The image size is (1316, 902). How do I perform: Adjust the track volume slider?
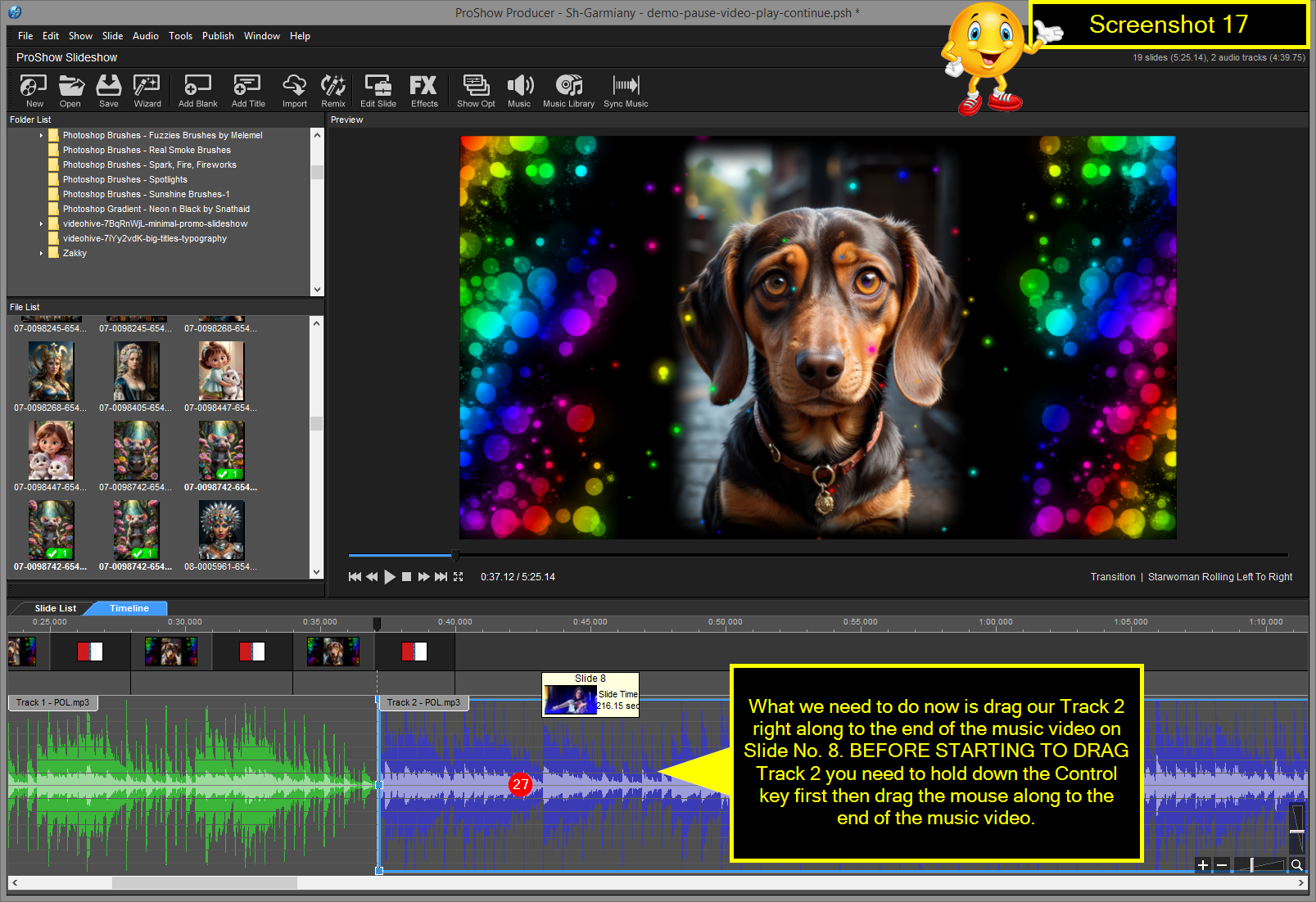click(1296, 830)
